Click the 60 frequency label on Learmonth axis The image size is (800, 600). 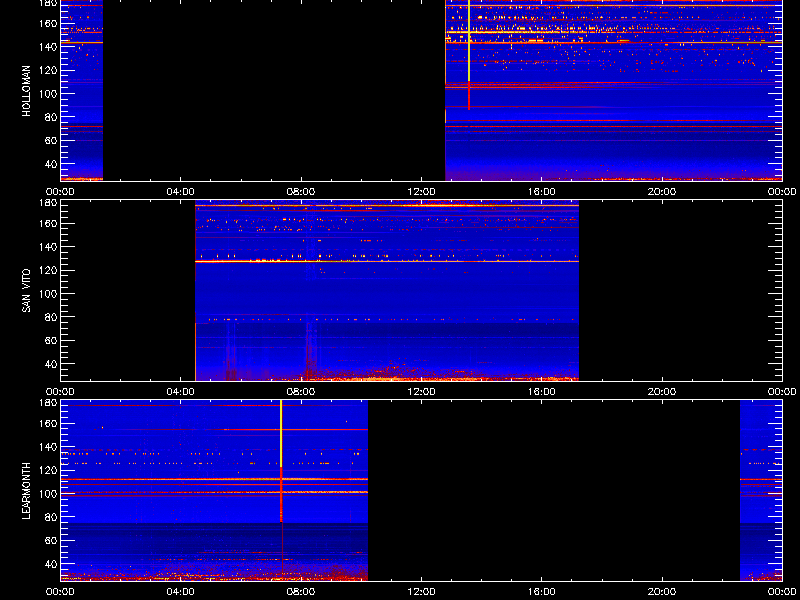pyautogui.click(x=49, y=540)
